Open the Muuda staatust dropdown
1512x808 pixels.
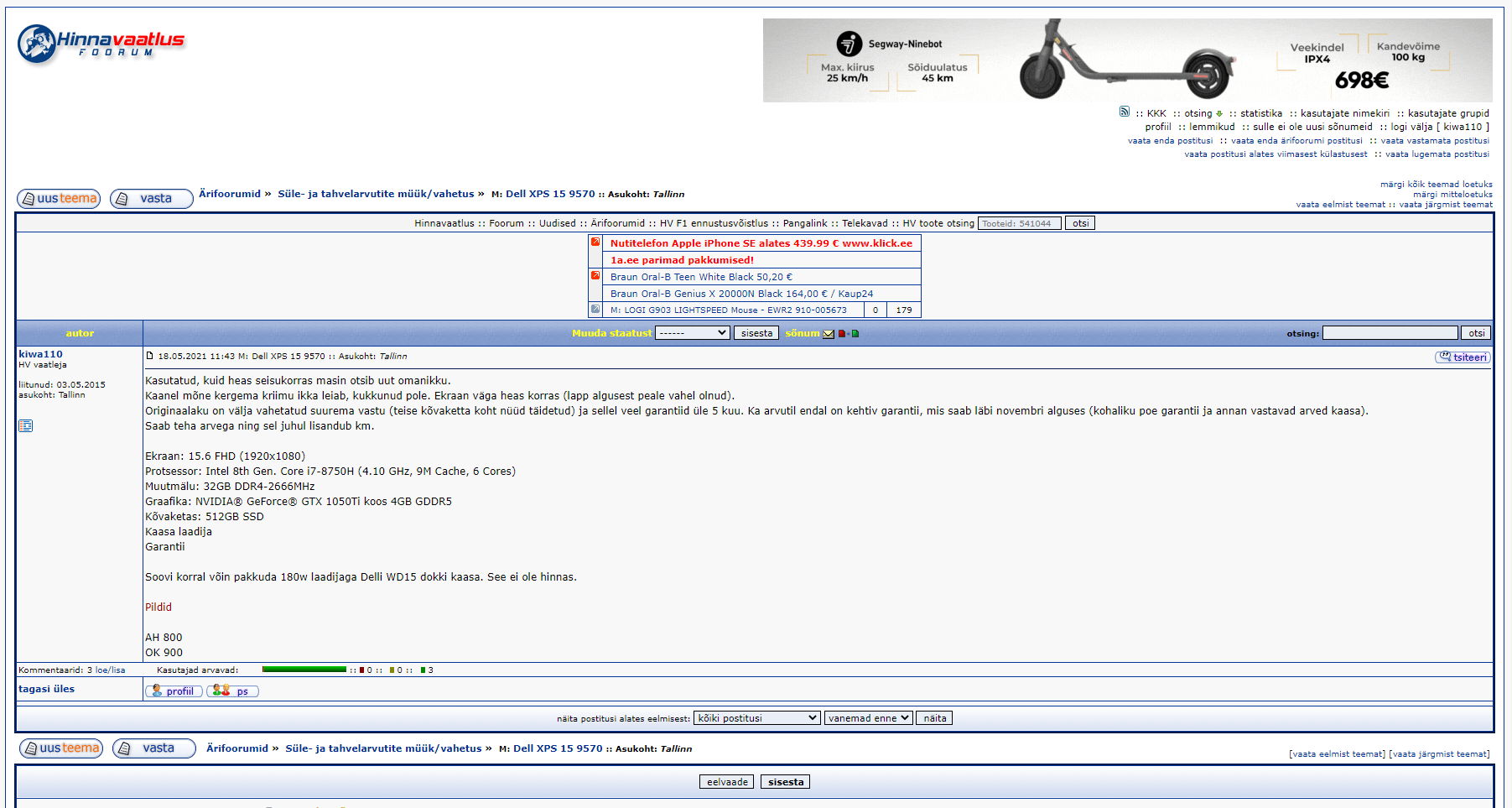click(x=693, y=333)
